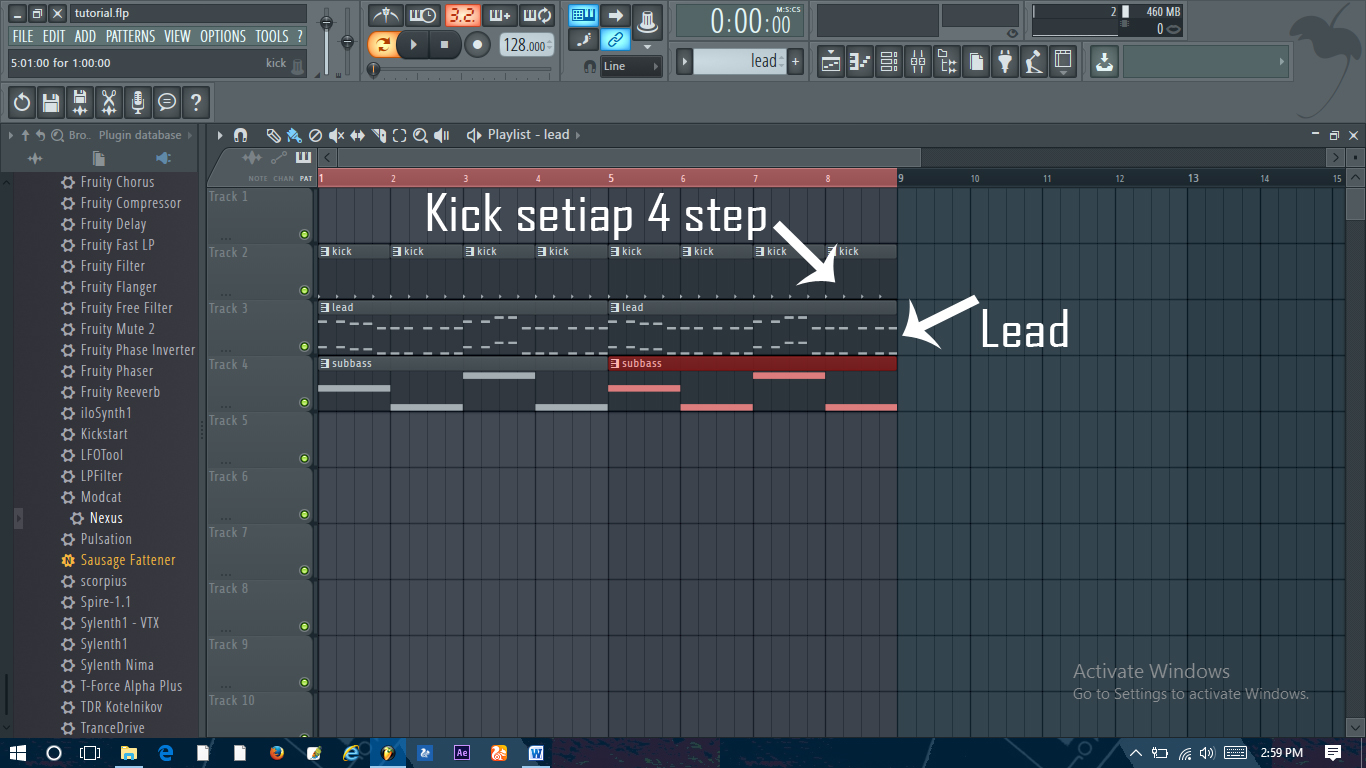Toggle link-to-controller chain button
This screenshot has width=1366, height=768.
[616, 40]
